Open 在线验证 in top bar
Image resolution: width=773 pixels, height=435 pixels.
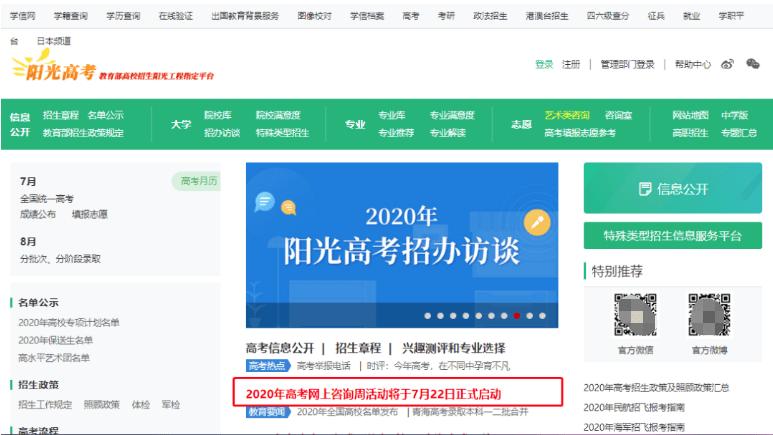coord(176,16)
